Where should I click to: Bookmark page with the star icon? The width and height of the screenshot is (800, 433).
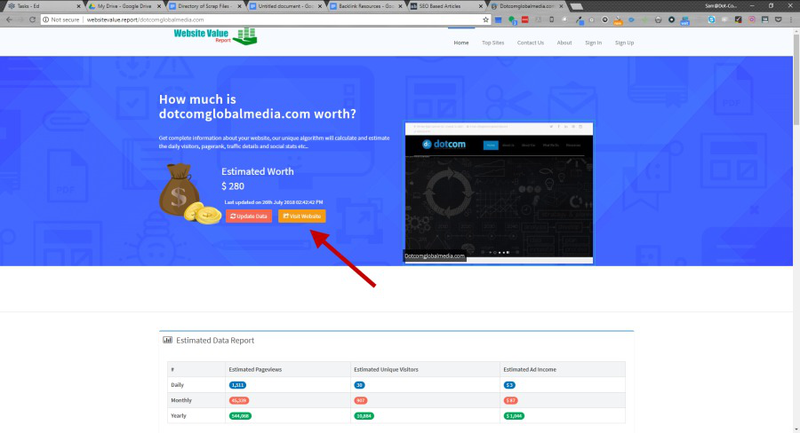tap(486, 19)
